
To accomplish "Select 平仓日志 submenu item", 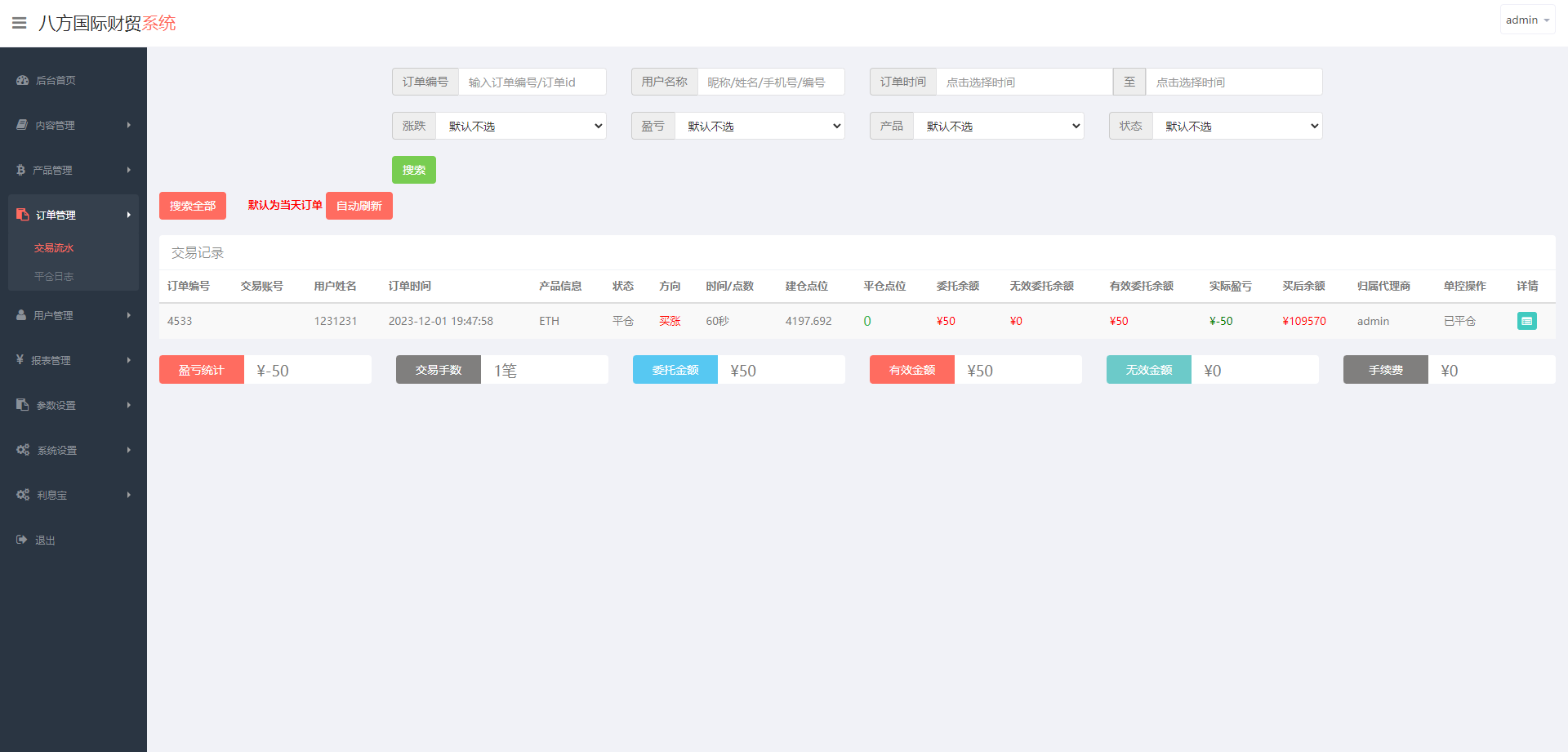I will (x=54, y=277).
